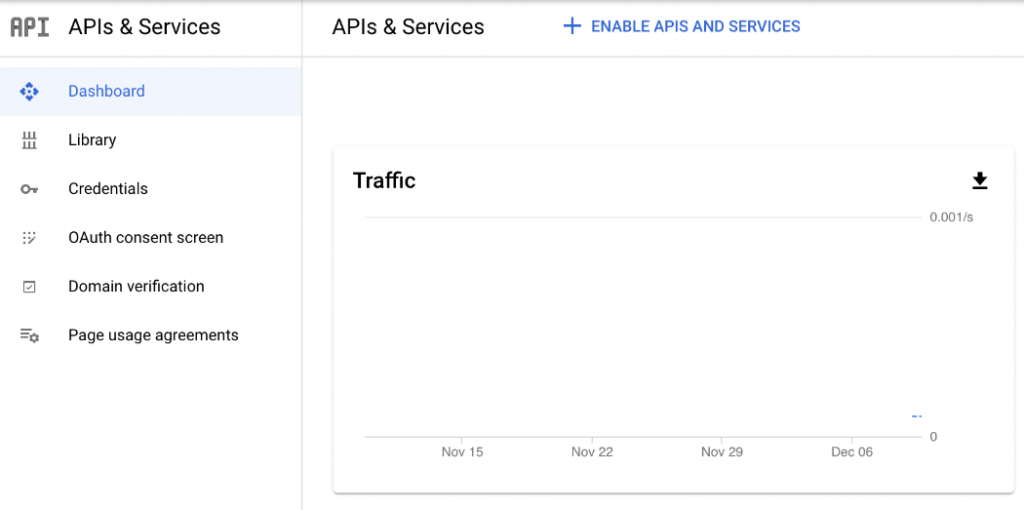
Task: Click the APIs & Services sidebar title
Action: (144, 27)
